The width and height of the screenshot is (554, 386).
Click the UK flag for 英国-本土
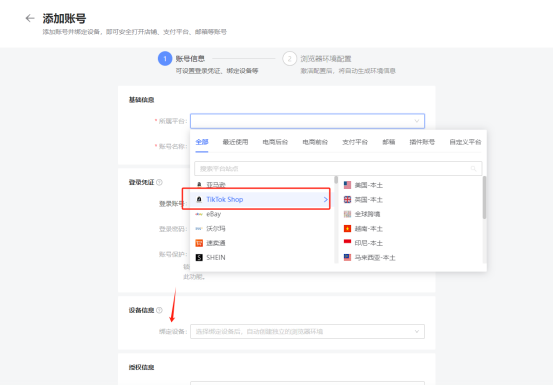(x=347, y=200)
